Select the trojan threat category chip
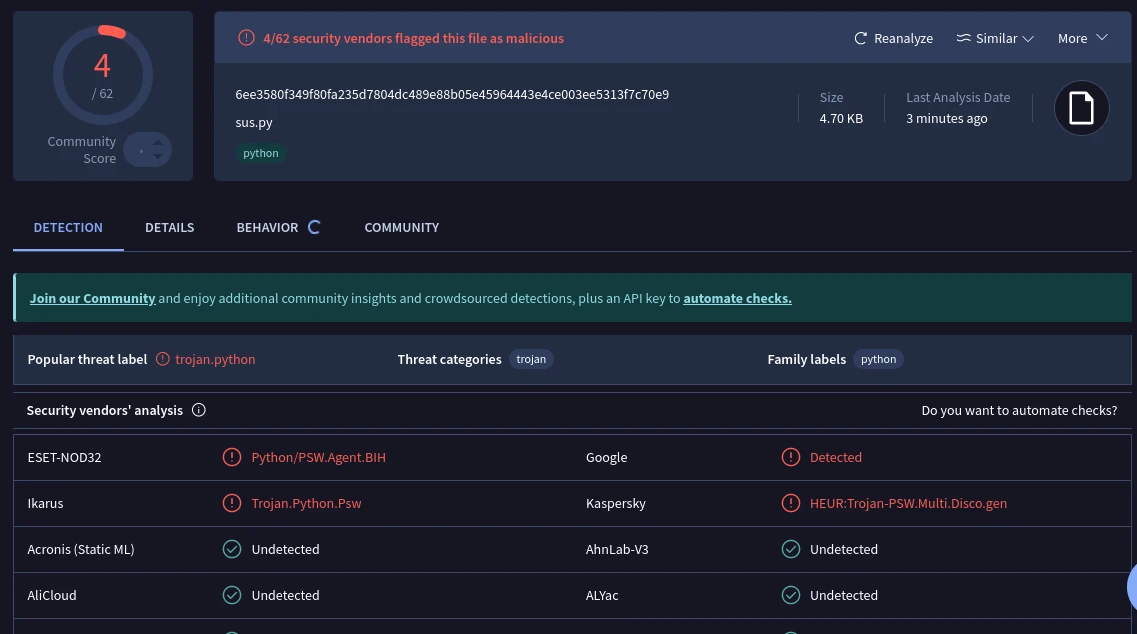 point(531,359)
